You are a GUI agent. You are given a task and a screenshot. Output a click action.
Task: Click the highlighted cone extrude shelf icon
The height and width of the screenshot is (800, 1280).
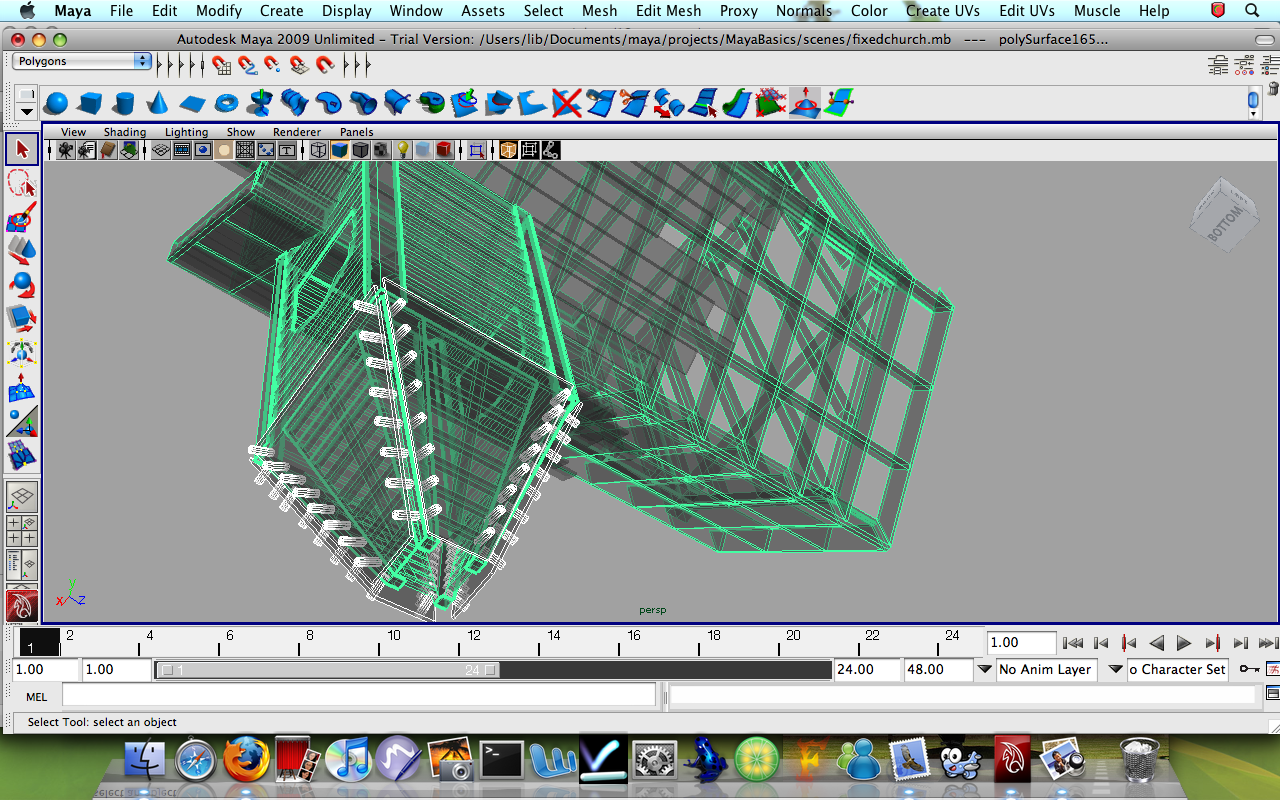(805, 103)
